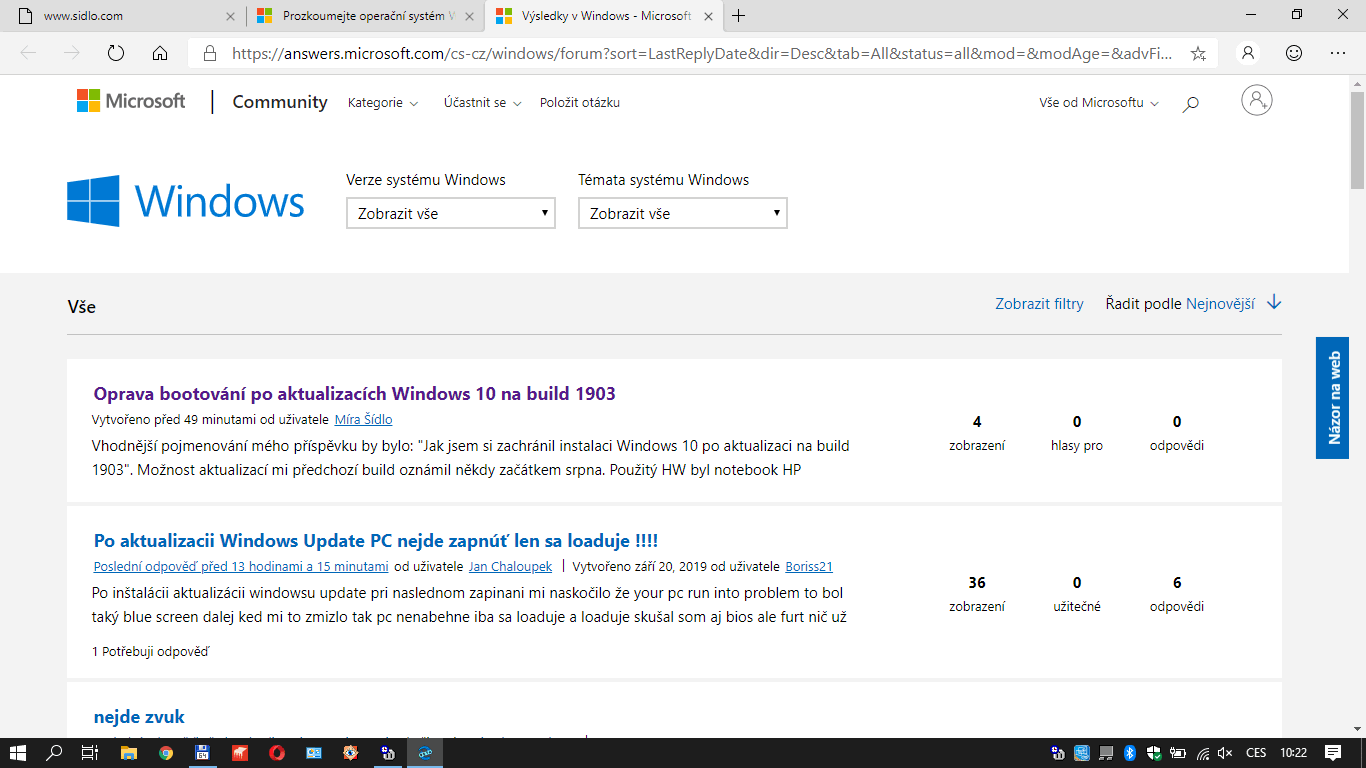Image resolution: width=1366 pixels, height=768 pixels.
Task: Click the Microsoft logo
Action: tap(131, 101)
